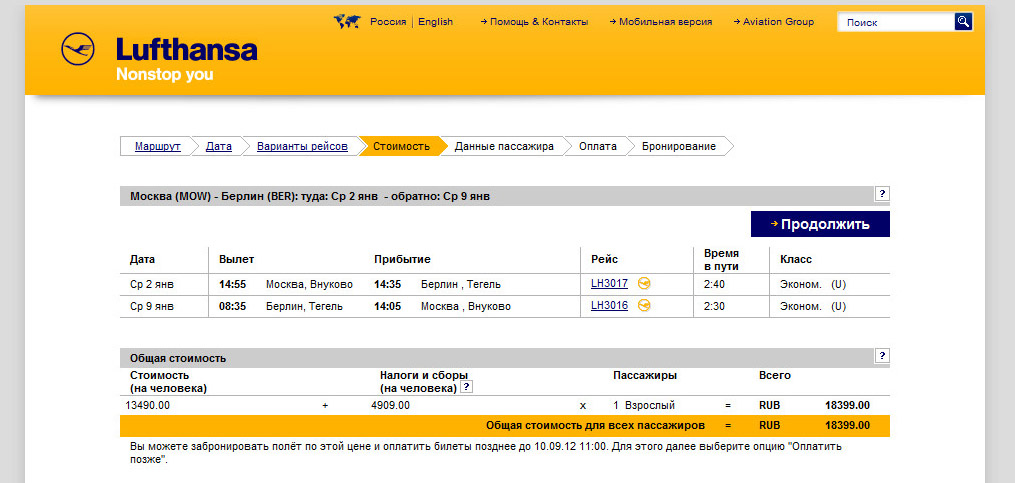Open help icon in route header bar

tap(882, 194)
